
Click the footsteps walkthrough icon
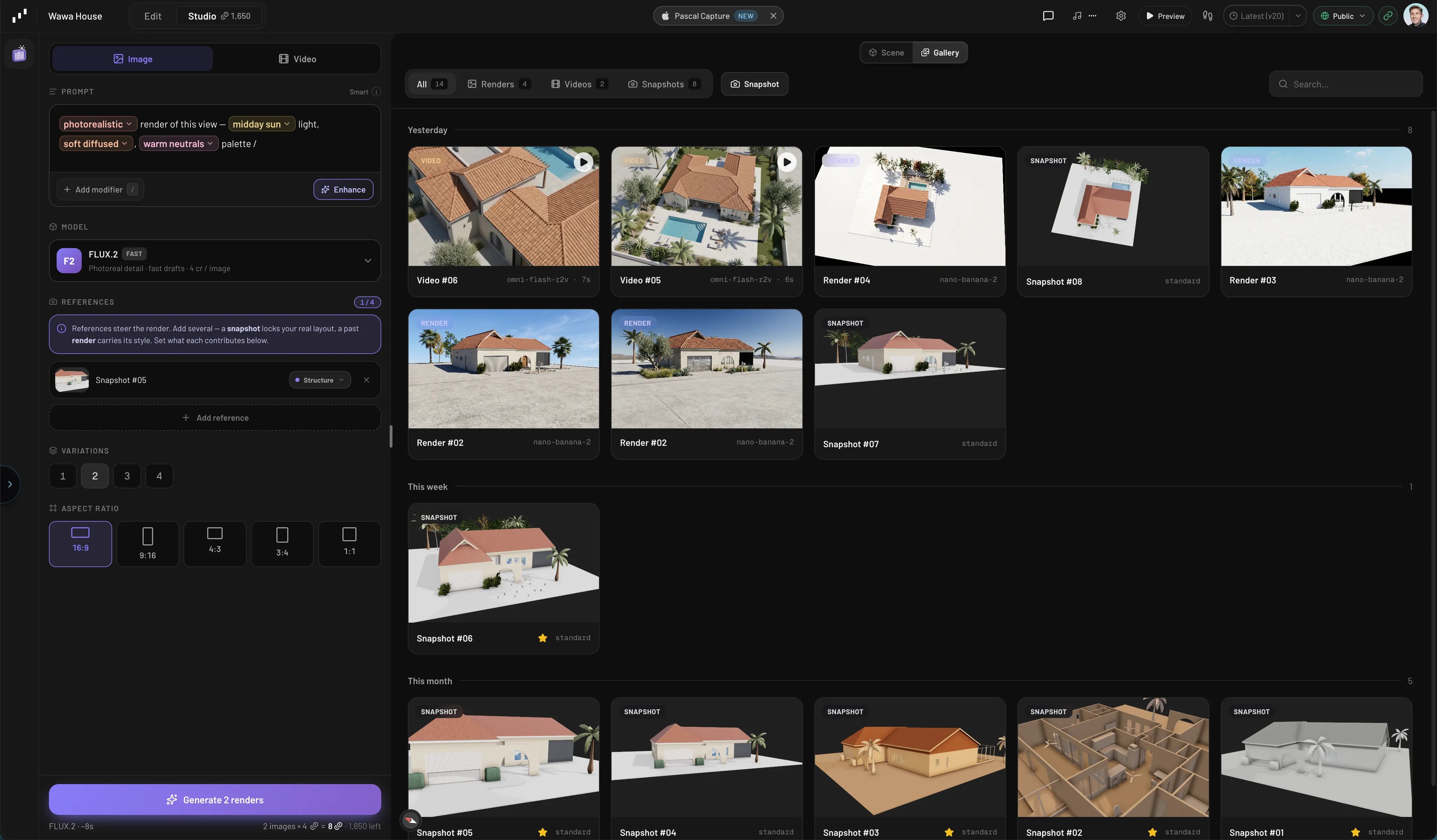click(1207, 16)
